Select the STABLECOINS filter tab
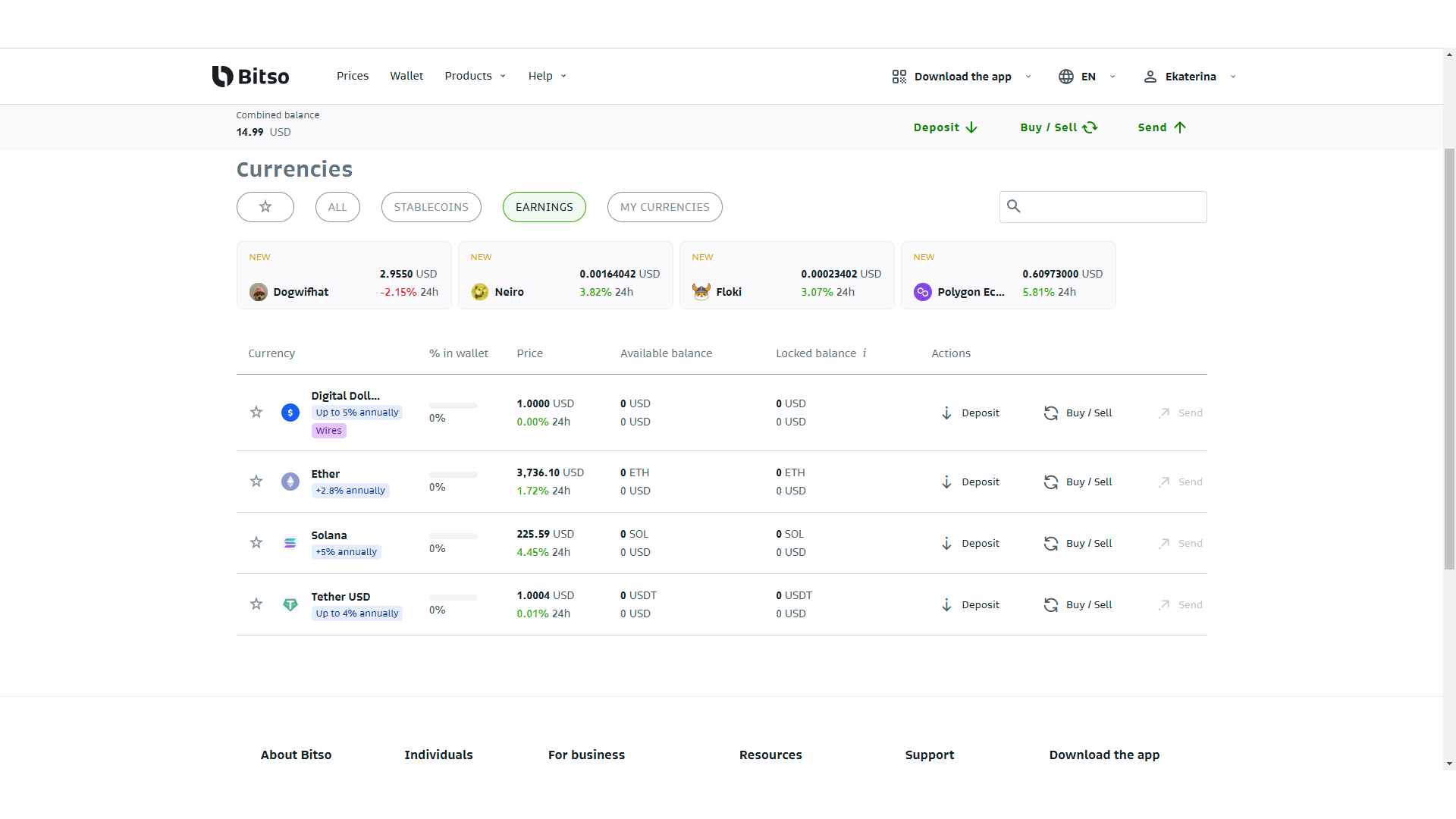The image size is (1456, 819). [x=431, y=207]
